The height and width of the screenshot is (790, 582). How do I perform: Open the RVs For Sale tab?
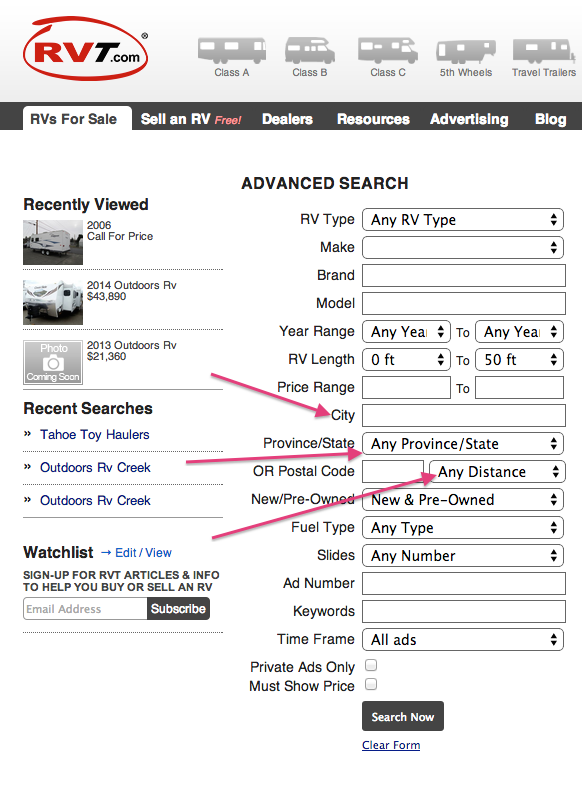(x=77, y=119)
